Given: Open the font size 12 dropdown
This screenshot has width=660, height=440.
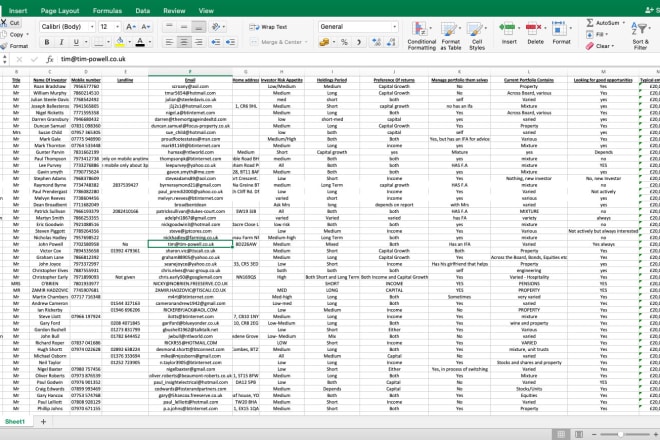Looking at the screenshot, I should [x=109, y=27].
